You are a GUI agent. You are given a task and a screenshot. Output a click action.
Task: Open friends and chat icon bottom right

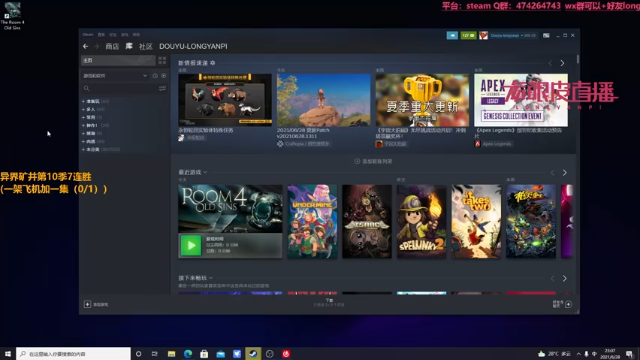[x=568, y=304]
